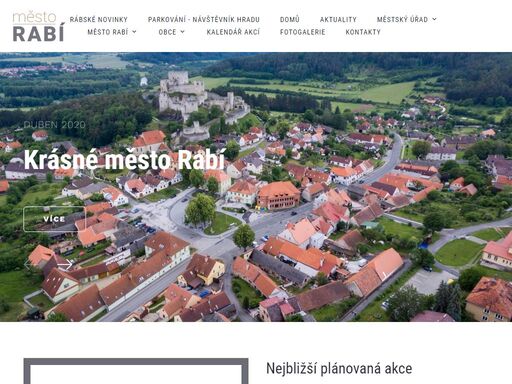Click the Duben 2020 slide label
Screen dimensions: 512x384
[55, 125]
